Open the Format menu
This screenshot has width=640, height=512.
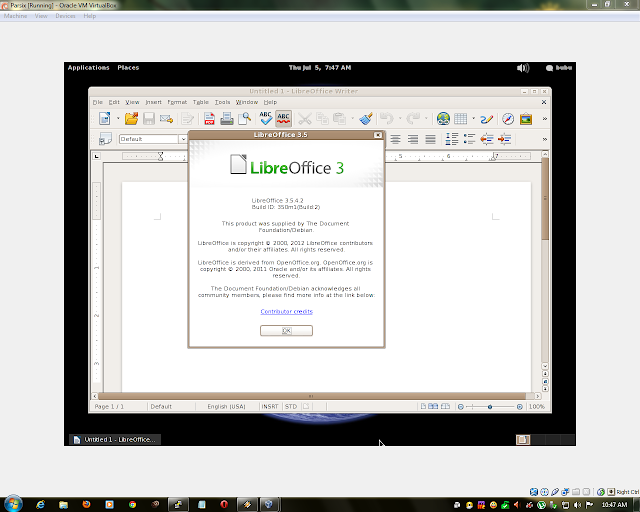tap(177, 102)
